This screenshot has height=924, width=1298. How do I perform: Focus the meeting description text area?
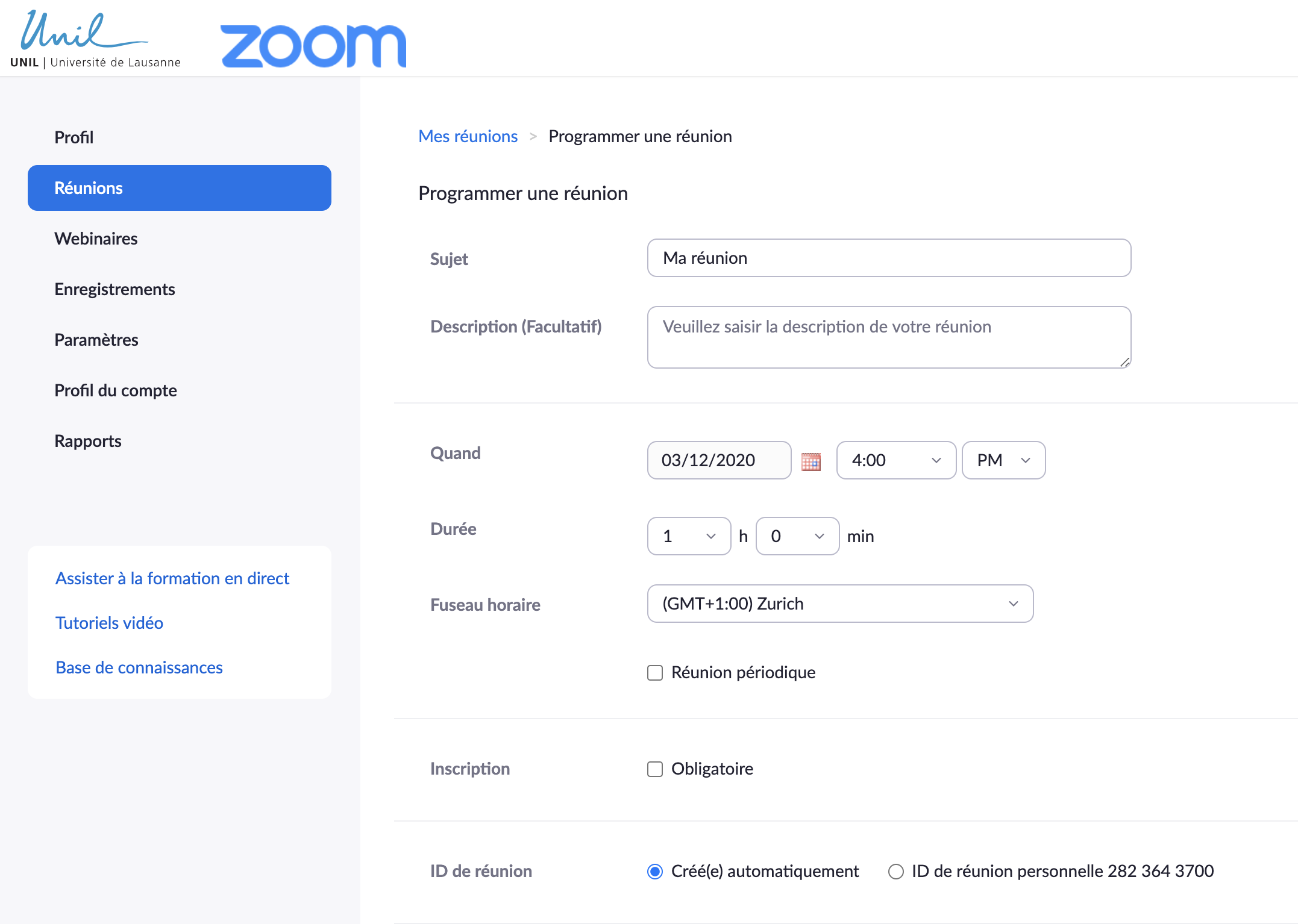[889, 337]
